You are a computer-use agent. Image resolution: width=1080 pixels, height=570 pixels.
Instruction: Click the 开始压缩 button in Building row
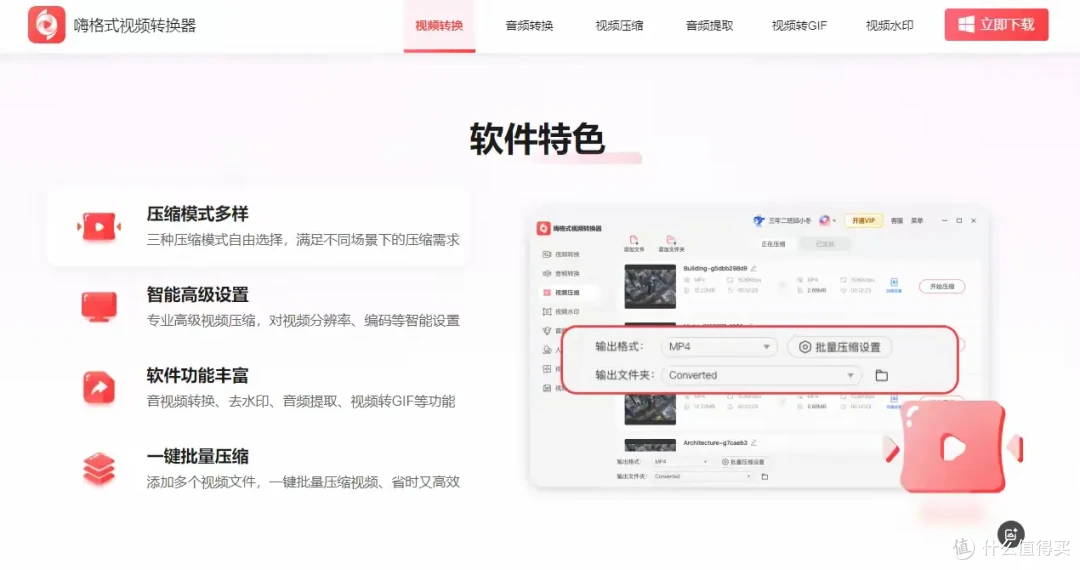point(942,286)
